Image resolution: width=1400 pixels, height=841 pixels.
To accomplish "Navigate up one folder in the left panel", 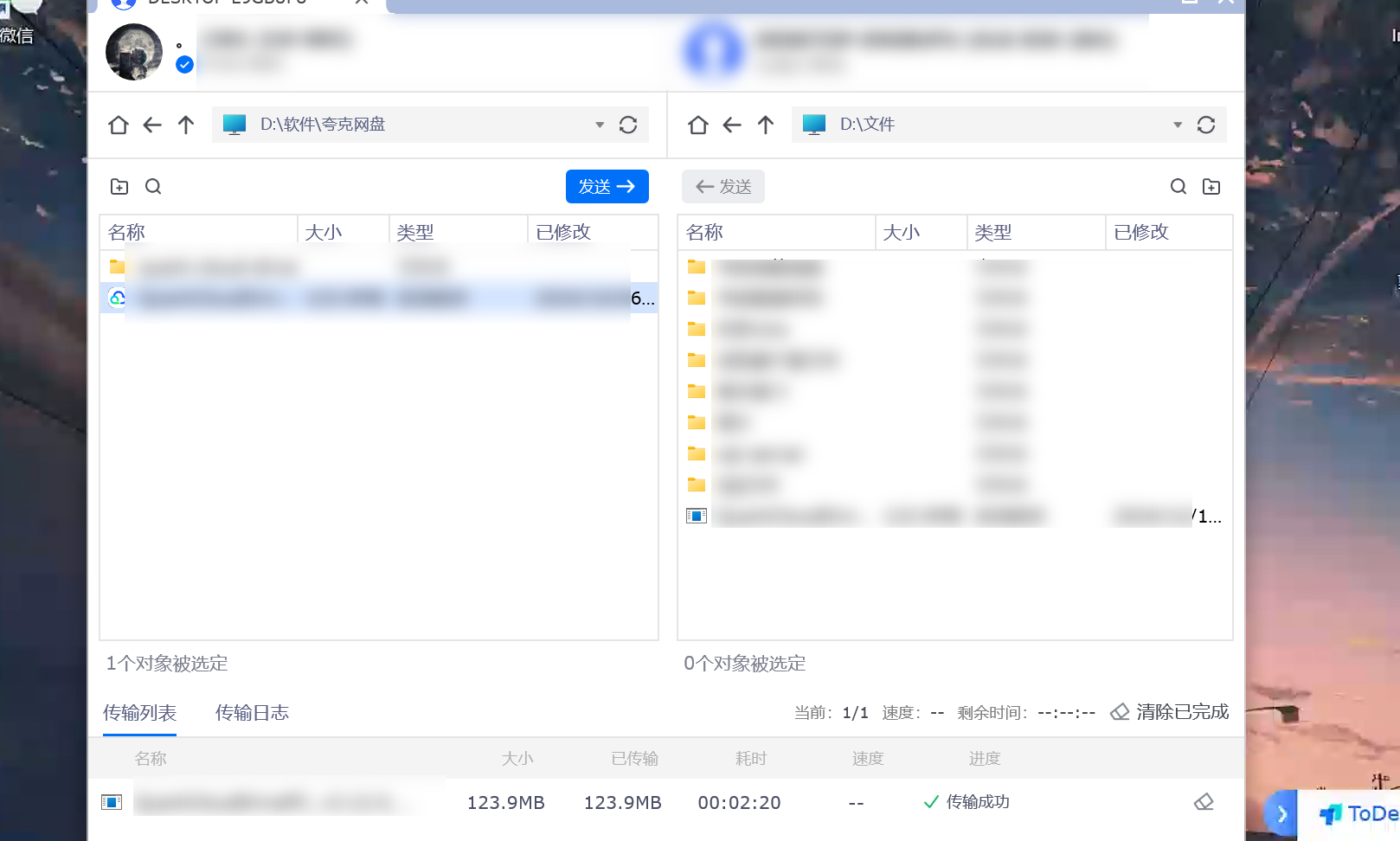I will click(185, 125).
